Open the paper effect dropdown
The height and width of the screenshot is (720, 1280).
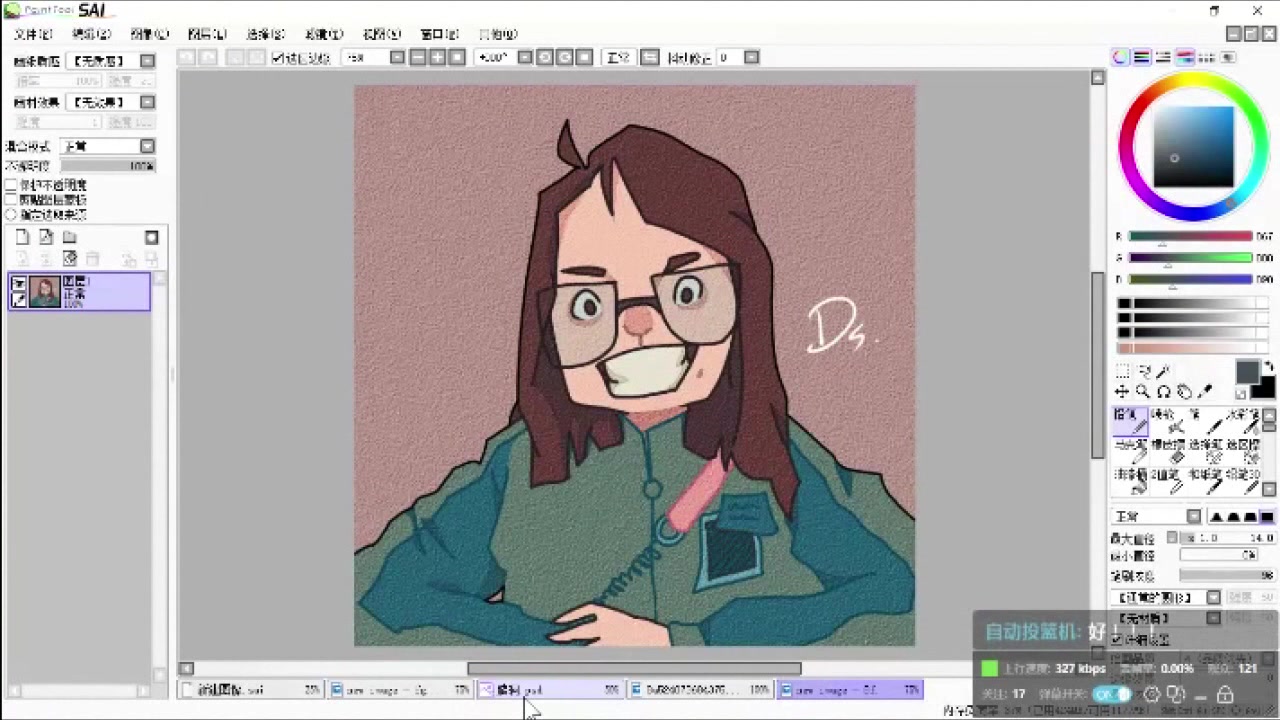pyautogui.click(x=113, y=102)
